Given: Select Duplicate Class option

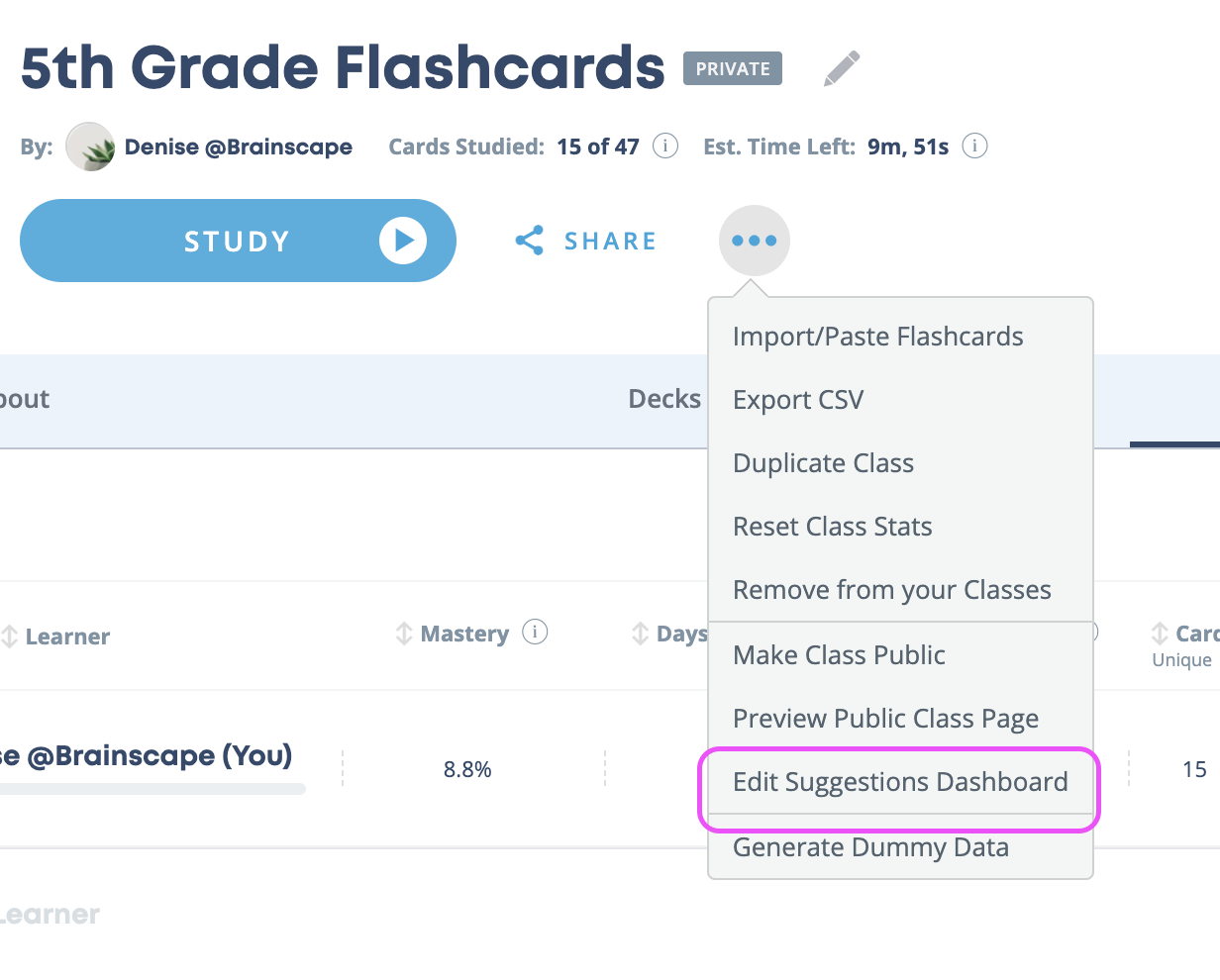Looking at the screenshot, I should click(x=823, y=463).
